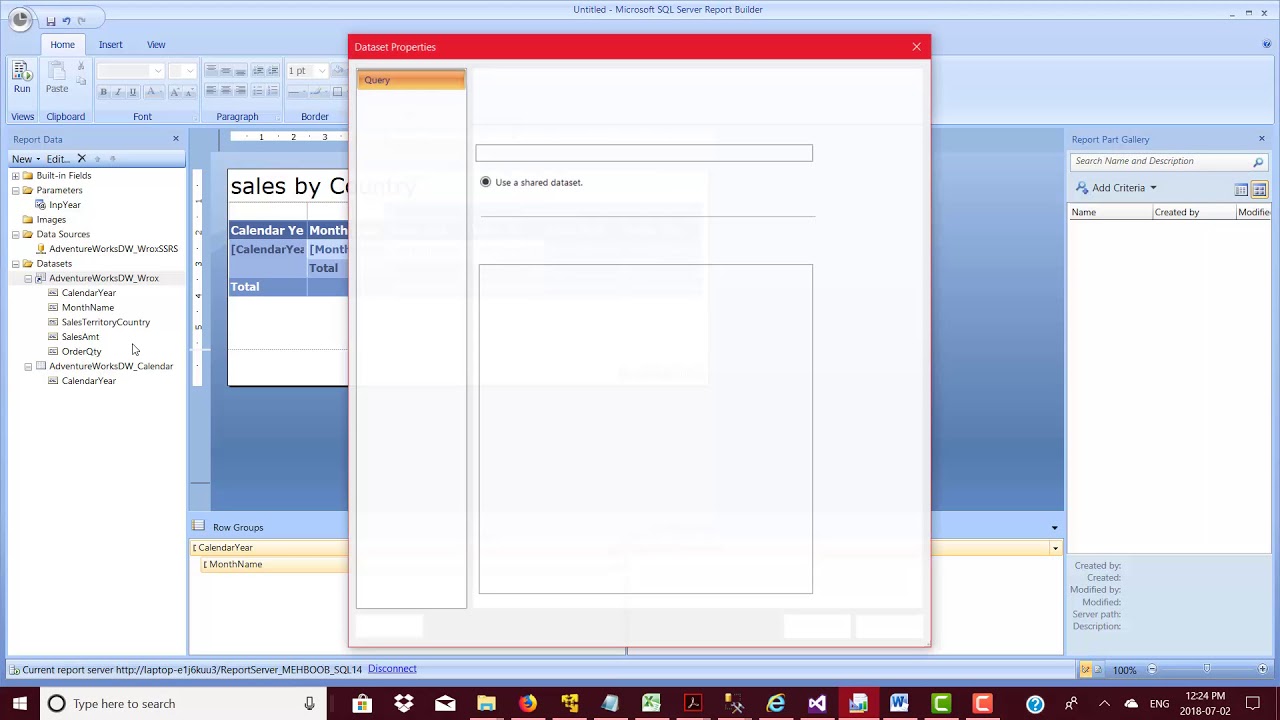Screen dimensions: 1280x720
Task: Click the Disconnect link in status bar
Action: (x=392, y=669)
